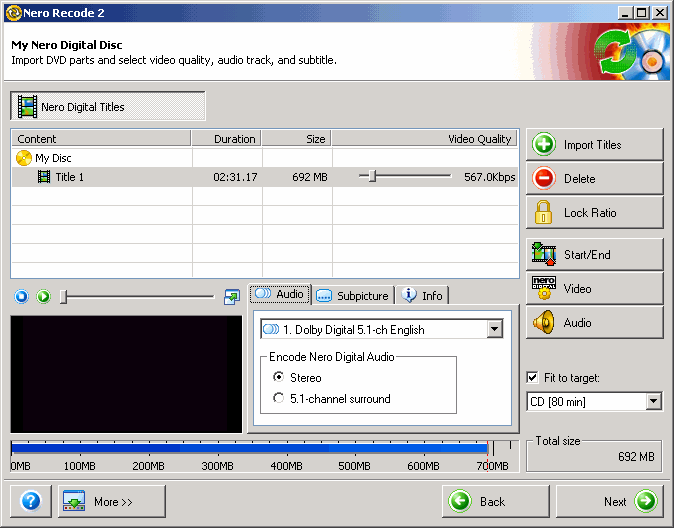The width and height of the screenshot is (674, 528).
Task: Open the Info tab
Action: pos(422,295)
